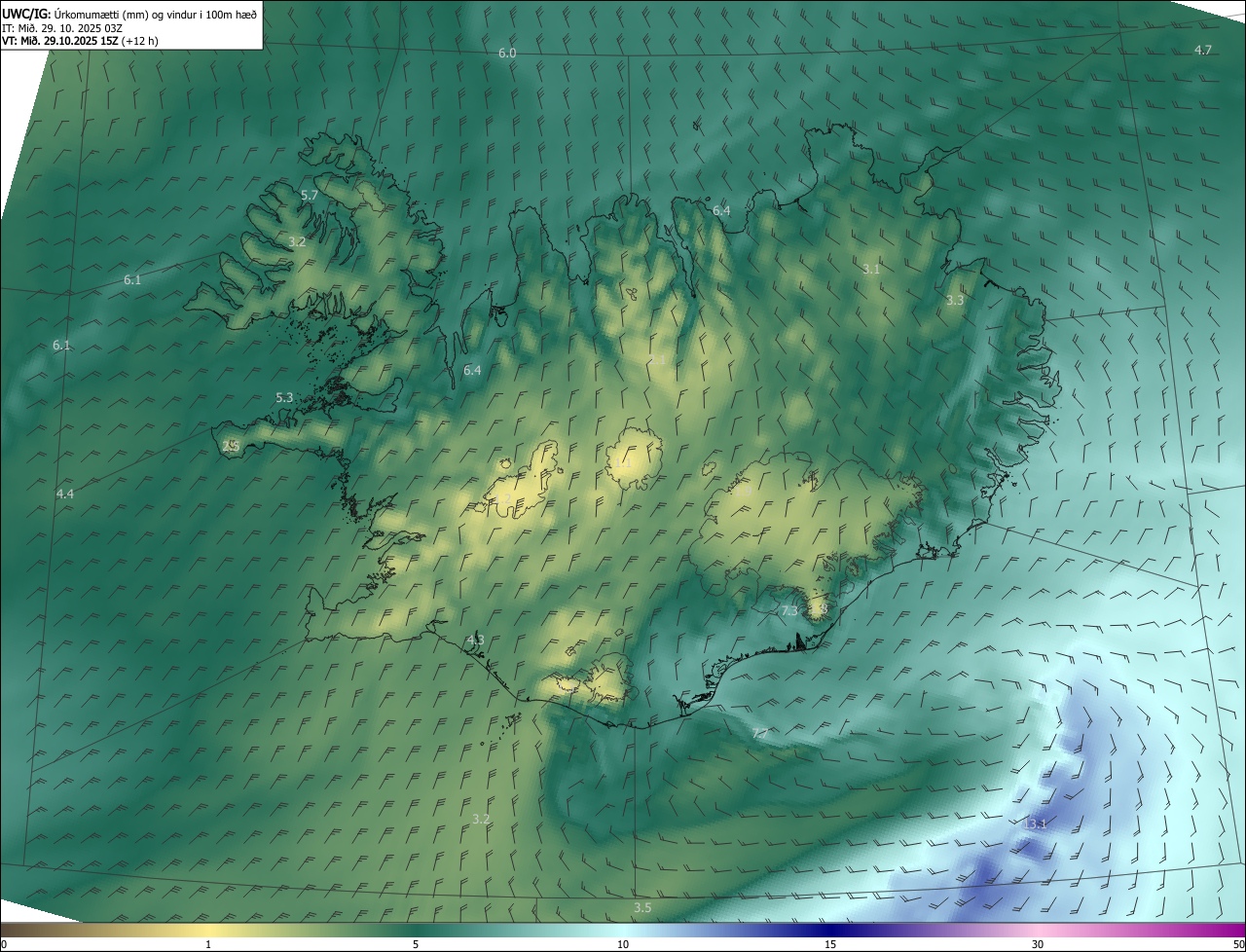1246x952 pixels.
Task: Click the 6.0 value label on the map
Action: (x=507, y=53)
